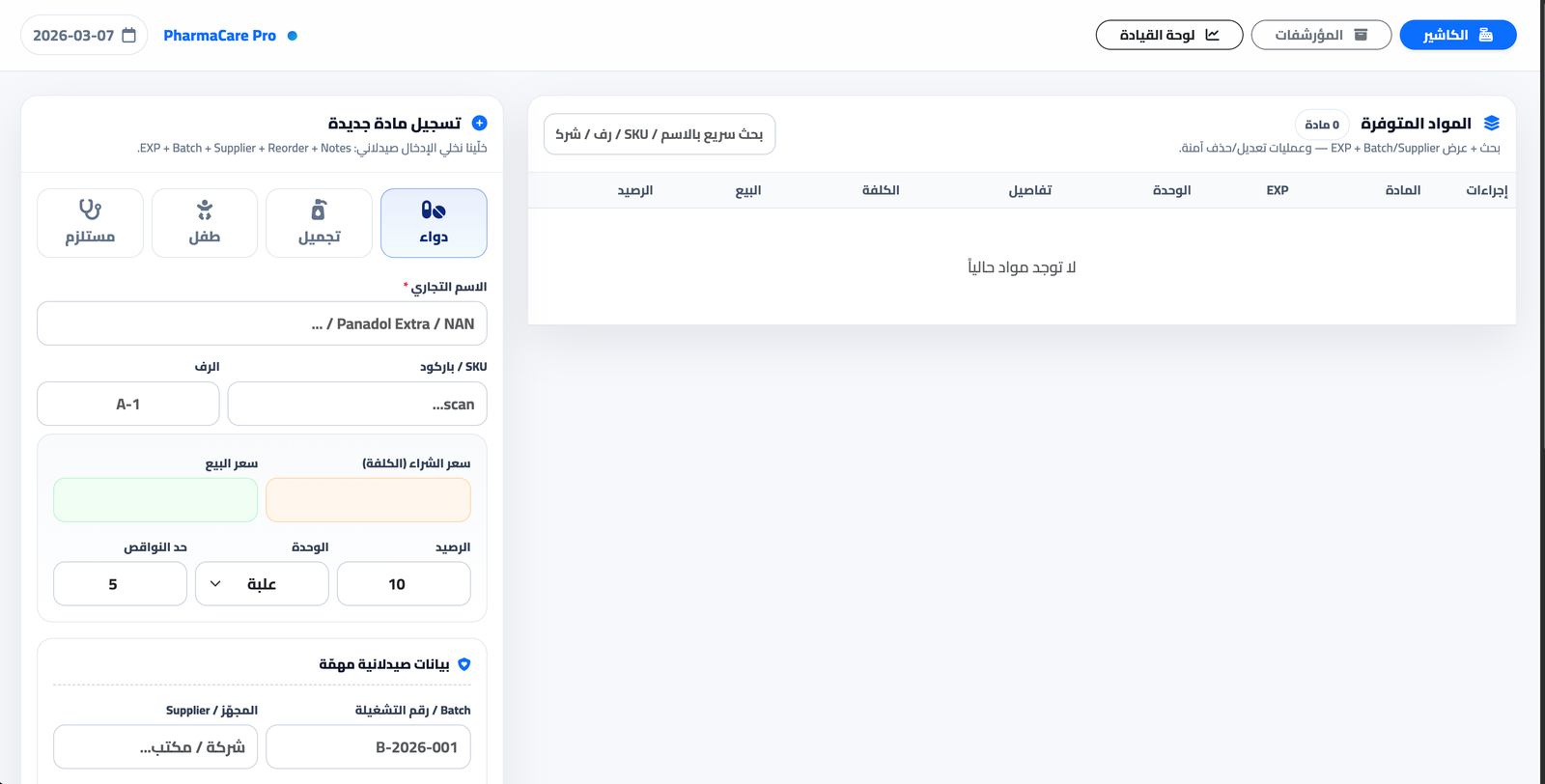Expand unit list via the chevron arrow

[x=215, y=584]
